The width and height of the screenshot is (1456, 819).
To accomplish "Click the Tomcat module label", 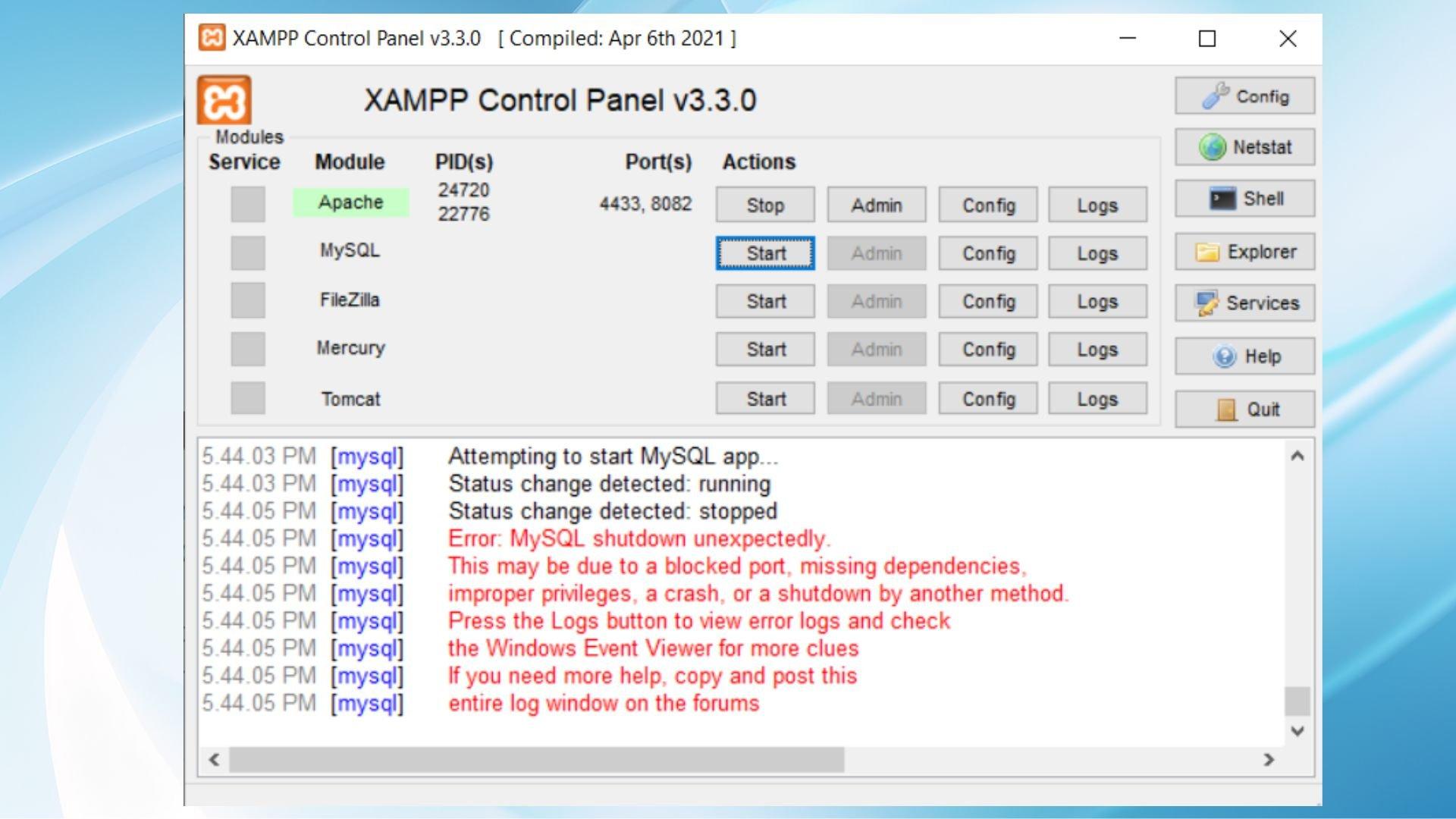I will (x=350, y=399).
